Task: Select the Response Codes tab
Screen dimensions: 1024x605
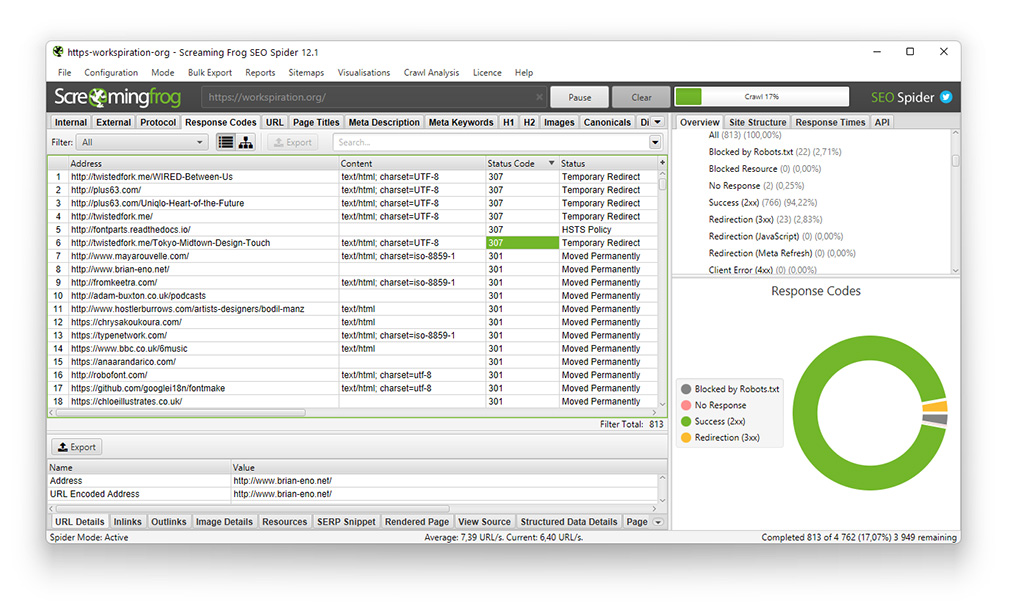Action: click(221, 122)
